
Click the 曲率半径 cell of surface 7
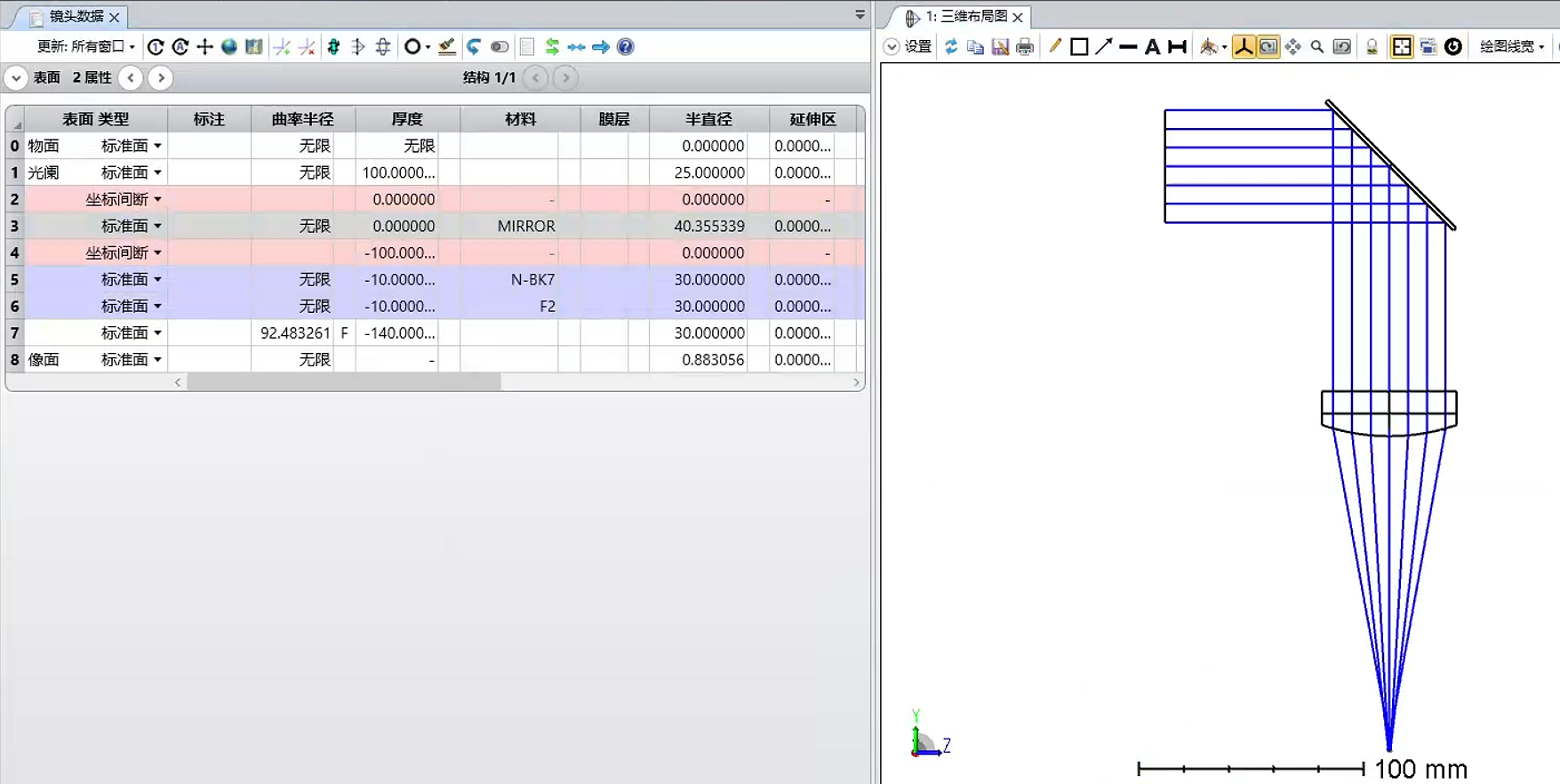[x=294, y=333]
